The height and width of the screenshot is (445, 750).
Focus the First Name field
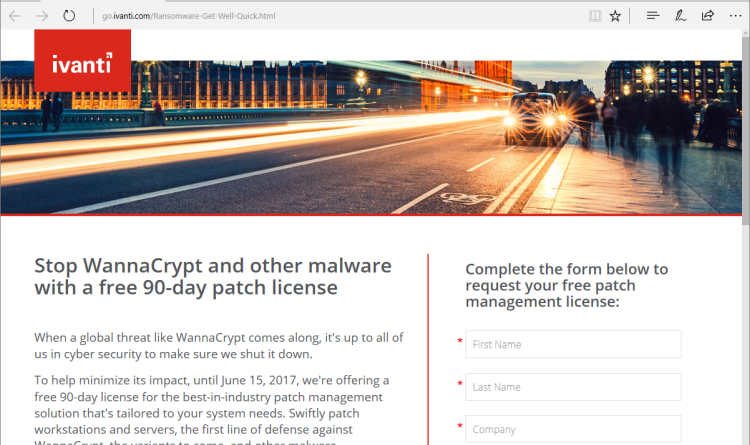point(573,344)
